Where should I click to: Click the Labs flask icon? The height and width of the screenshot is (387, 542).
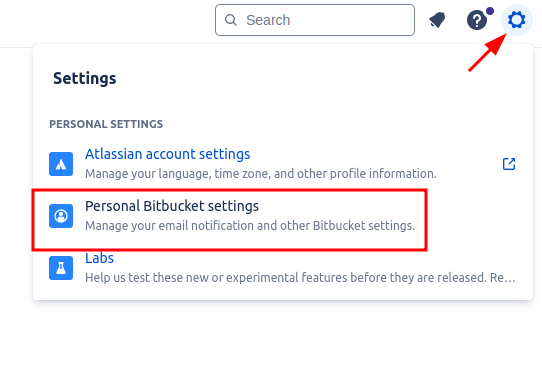(x=61, y=268)
